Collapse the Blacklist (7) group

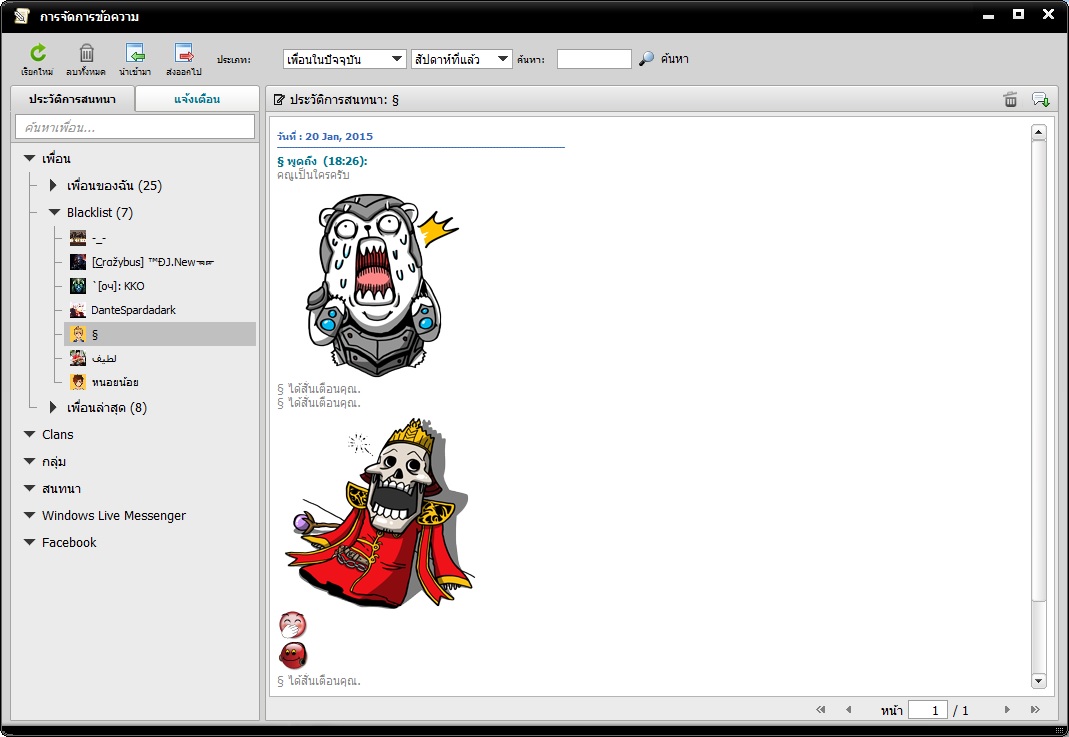55,212
